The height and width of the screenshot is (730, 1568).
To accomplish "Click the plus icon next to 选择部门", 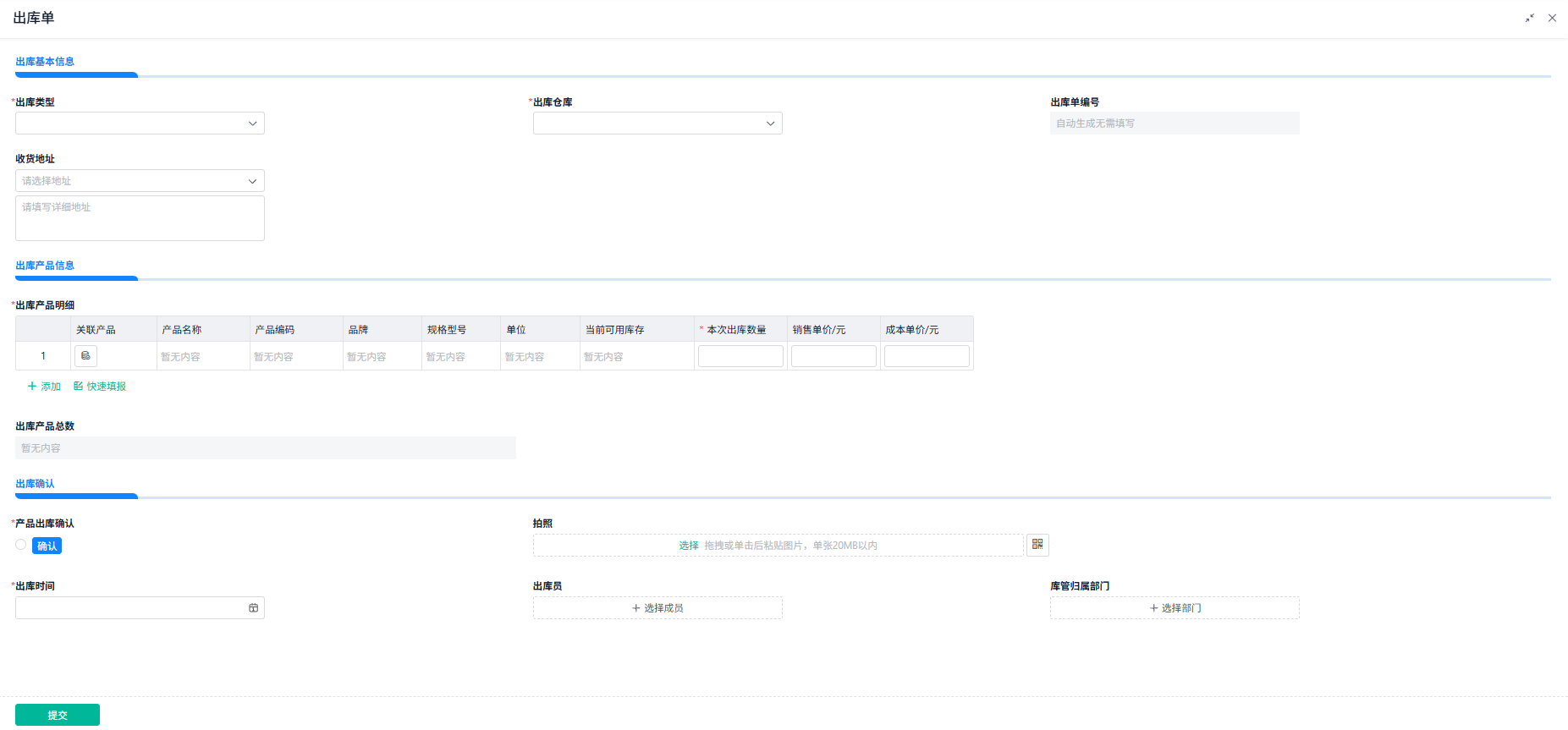I will (x=1153, y=608).
